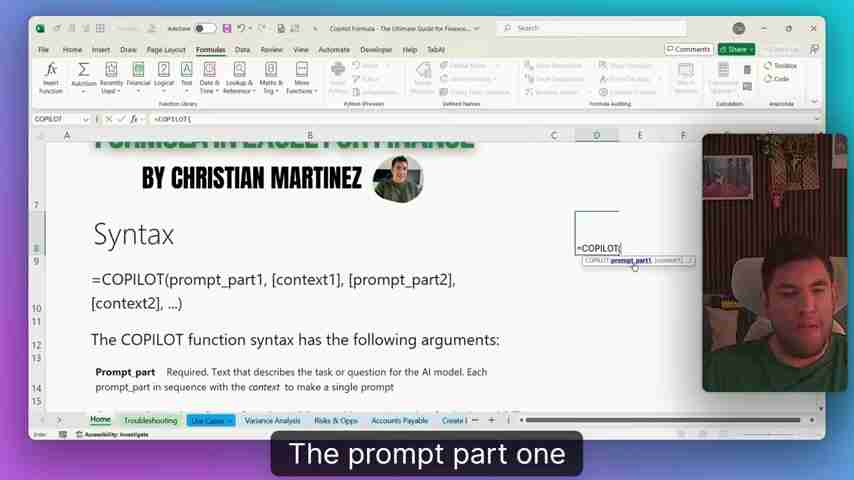Select column D header

pos(596,135)
